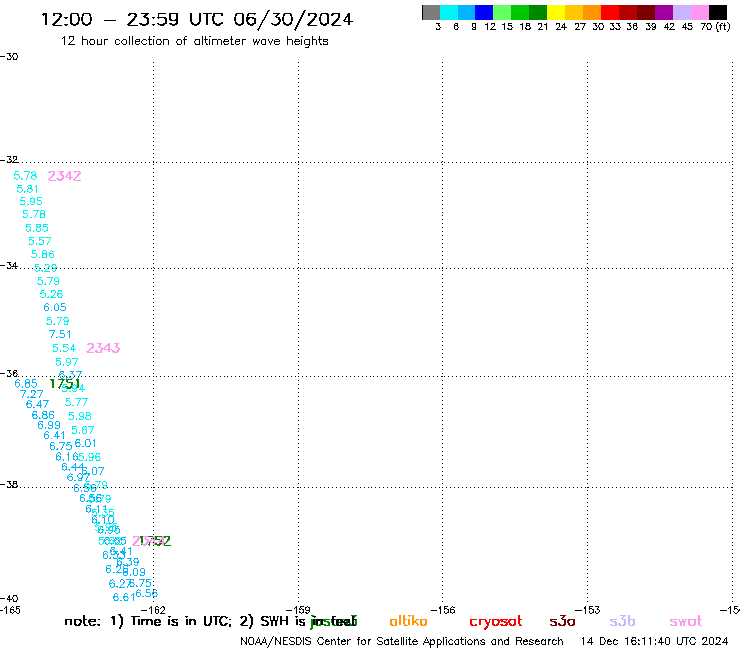Click the orange 'altika' legend label

click(x=408, y=622)
